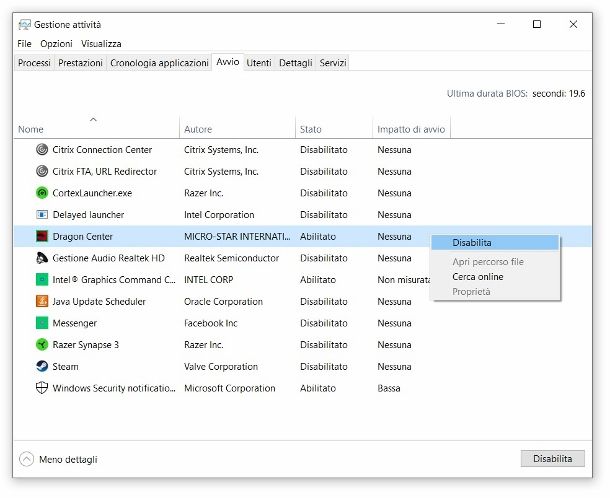610x498 pixels.
Task: Click the Razer Synapse 3 icon
Action: (42, 344)
